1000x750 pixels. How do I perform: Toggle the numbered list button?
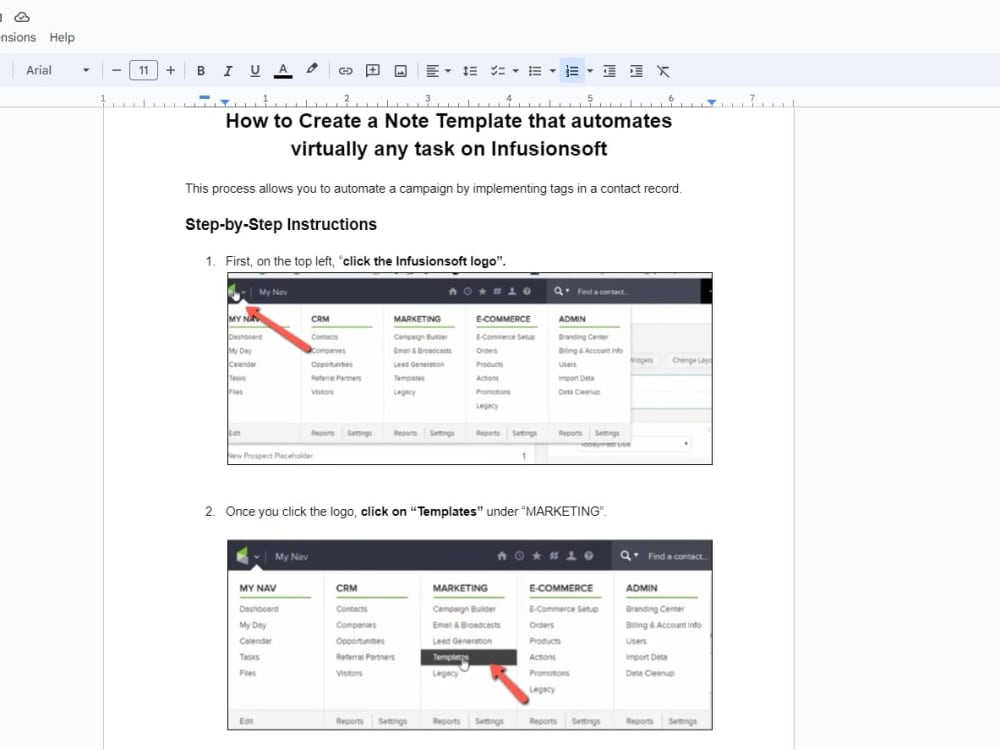tap(572, 71)
